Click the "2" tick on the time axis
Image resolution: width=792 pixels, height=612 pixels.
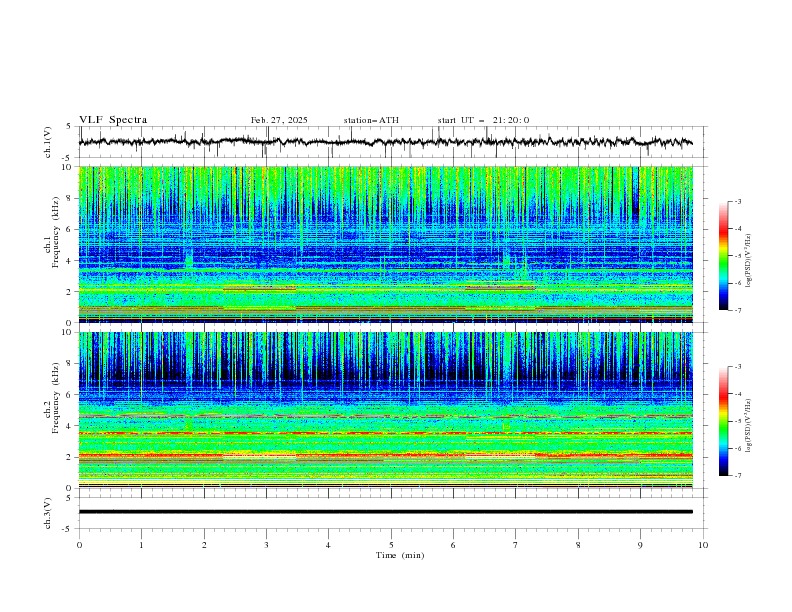204,545
